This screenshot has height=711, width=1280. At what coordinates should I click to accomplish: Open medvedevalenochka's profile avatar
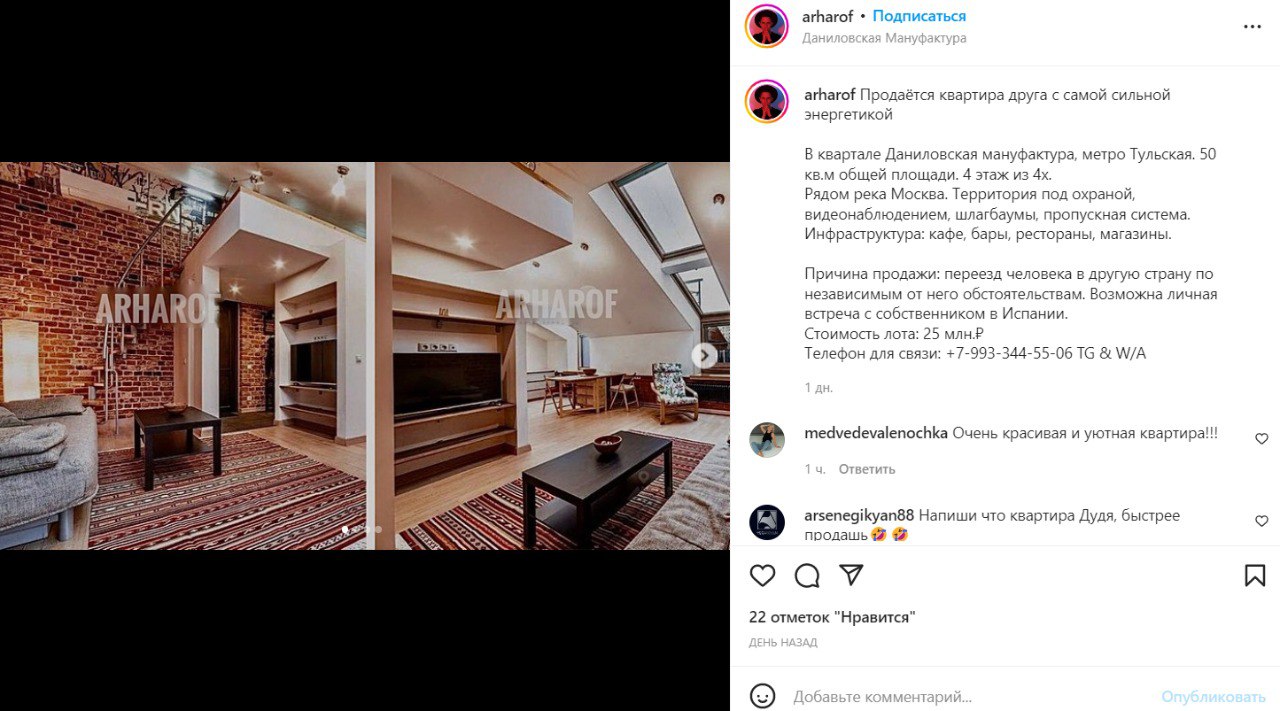pyautogui.click(x=767, y=440)
